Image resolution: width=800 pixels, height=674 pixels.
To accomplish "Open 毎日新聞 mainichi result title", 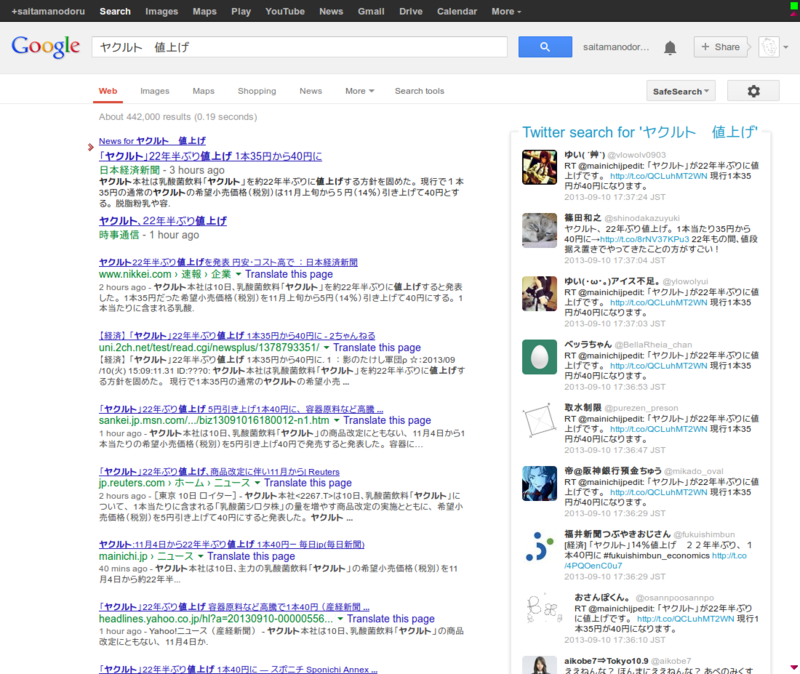I will pyautogui.click(x=232, y=544).
